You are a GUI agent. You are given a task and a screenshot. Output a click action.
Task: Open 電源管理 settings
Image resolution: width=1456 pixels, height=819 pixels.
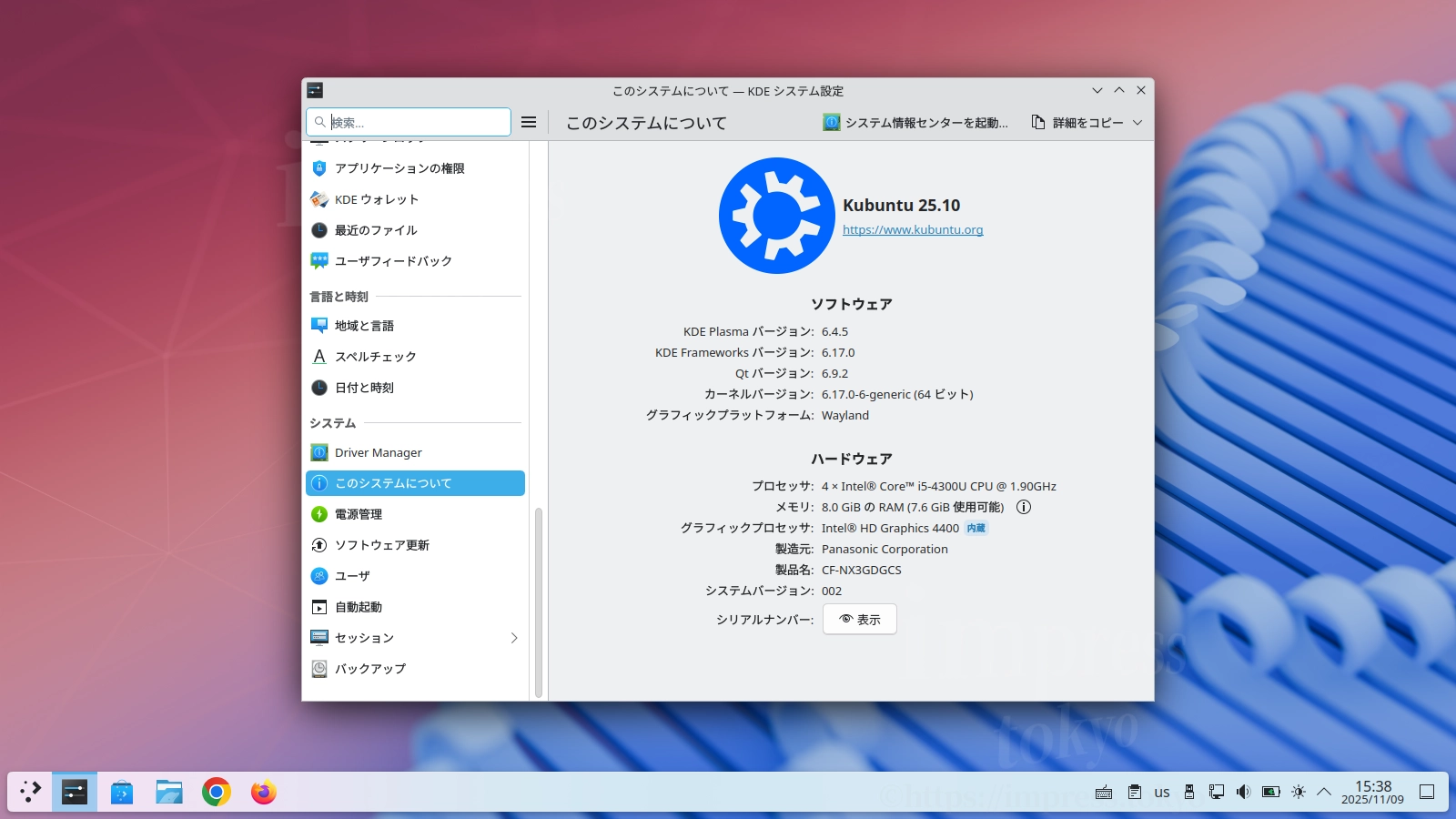pyautogui.click(x=415, y=514)
